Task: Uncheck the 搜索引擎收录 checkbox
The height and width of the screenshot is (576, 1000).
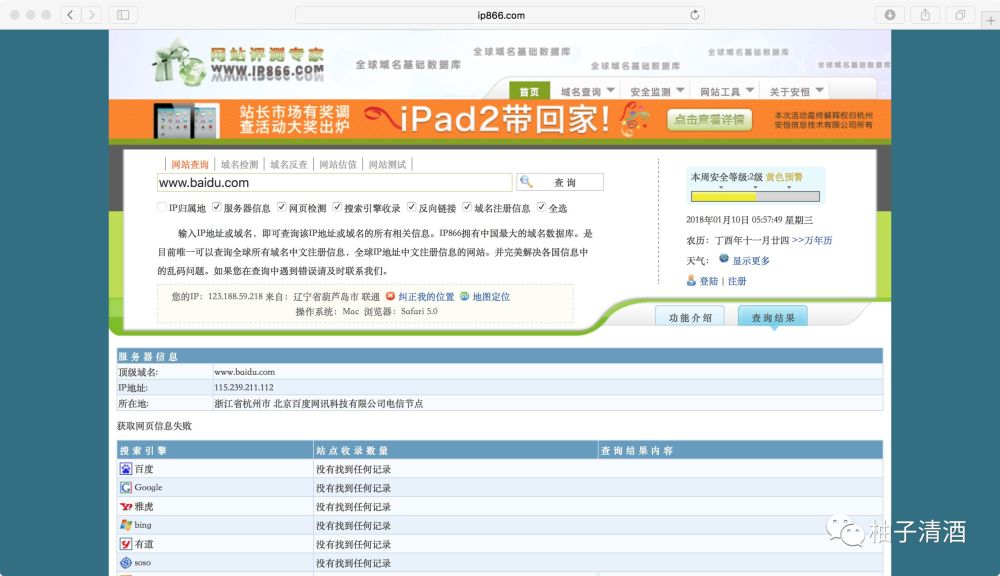Action: (337, 207)
